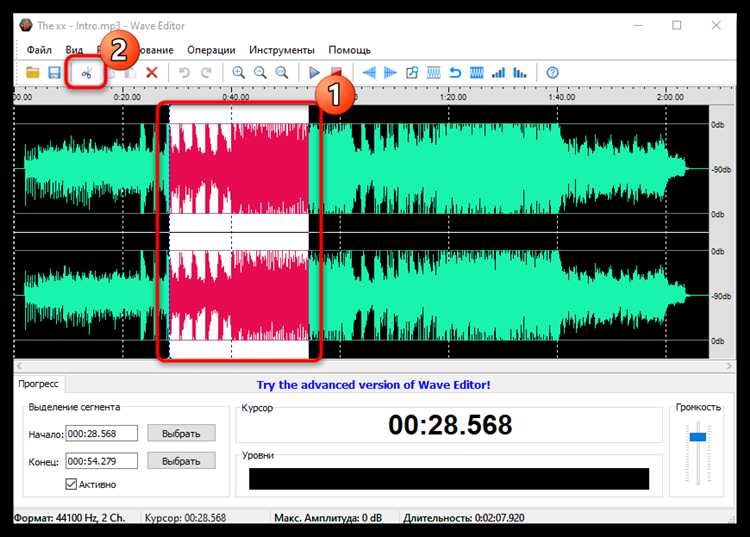750x537 pixels.
Task: Click the blue left-pointing triangle icon
Action: [x=369, y=73]
